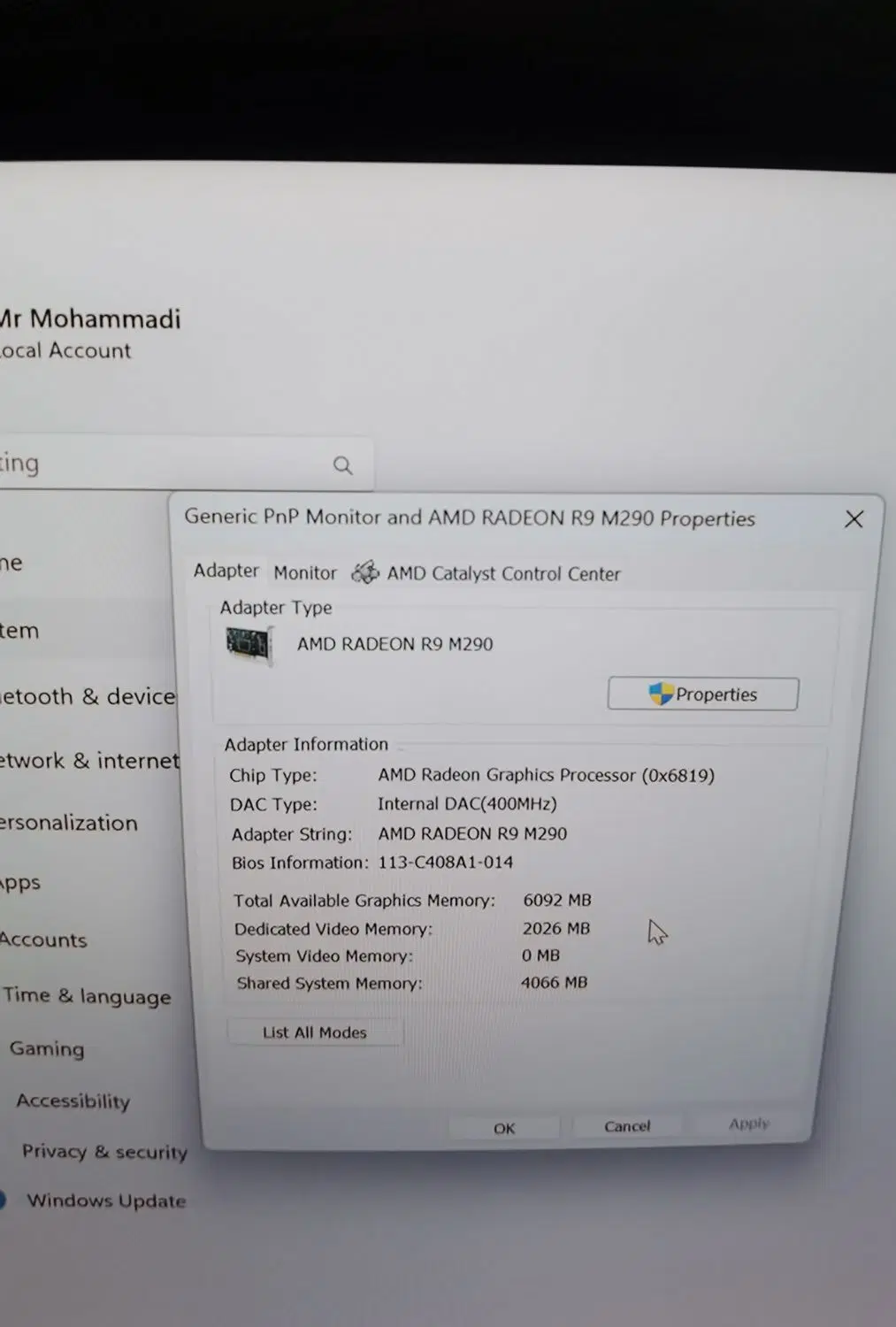896x1327 pixels.
Task: Click the Chip Type value with 0x6819
Action: click(547, 775)
